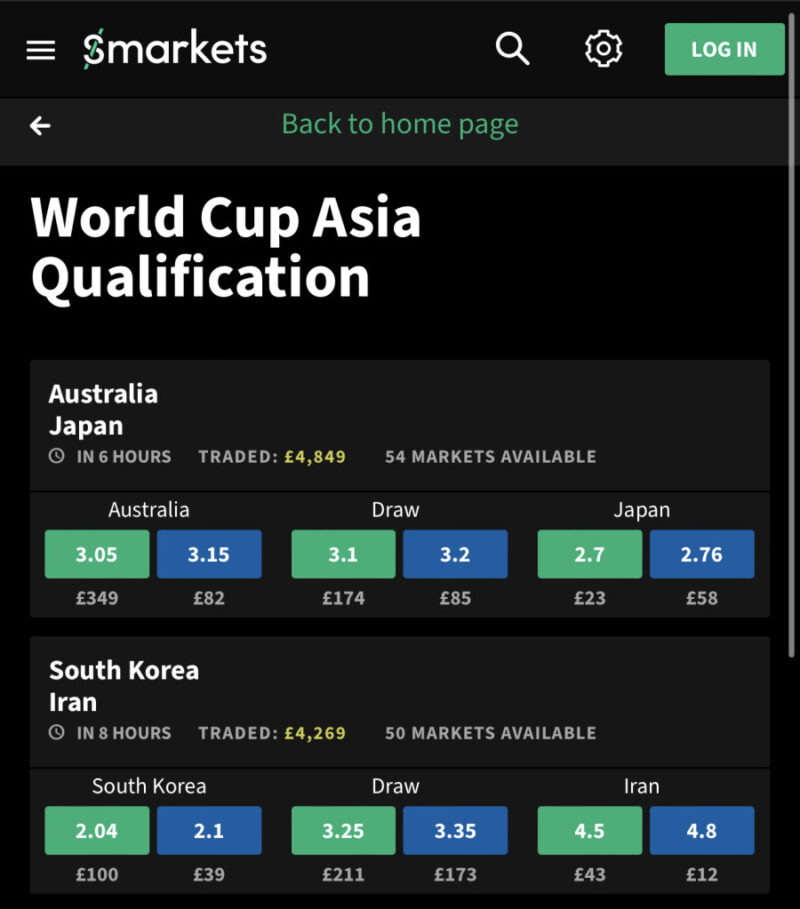Back Australia at odds 3.05

pyautogui.click(x=97, y=554)
